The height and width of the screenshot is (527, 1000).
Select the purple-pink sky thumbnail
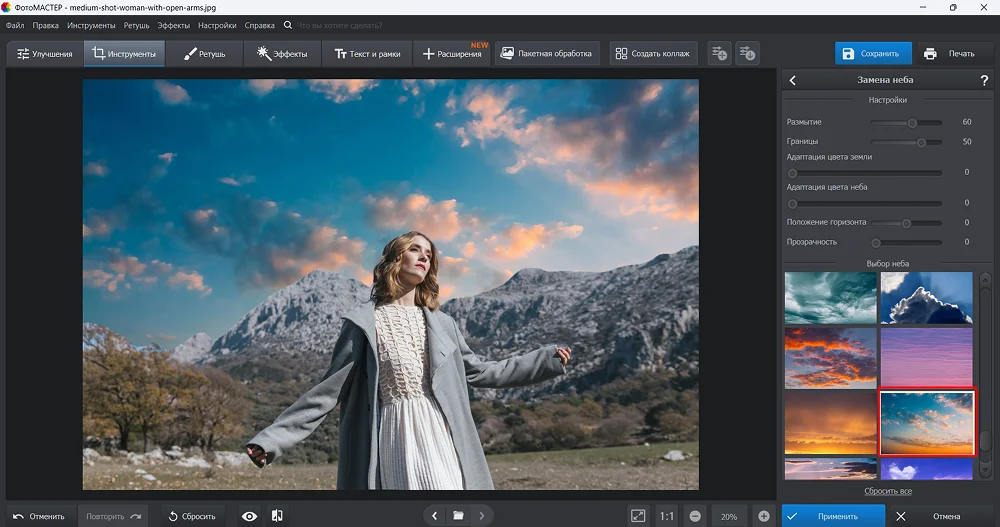pyautogui.click(x=926, y=358)
